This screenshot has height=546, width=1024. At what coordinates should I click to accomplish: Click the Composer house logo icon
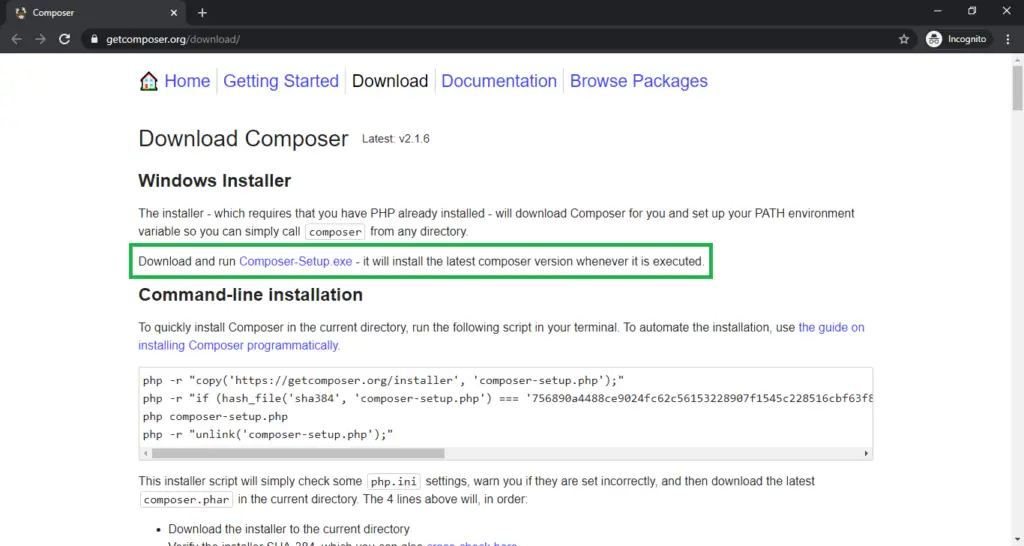149,81
